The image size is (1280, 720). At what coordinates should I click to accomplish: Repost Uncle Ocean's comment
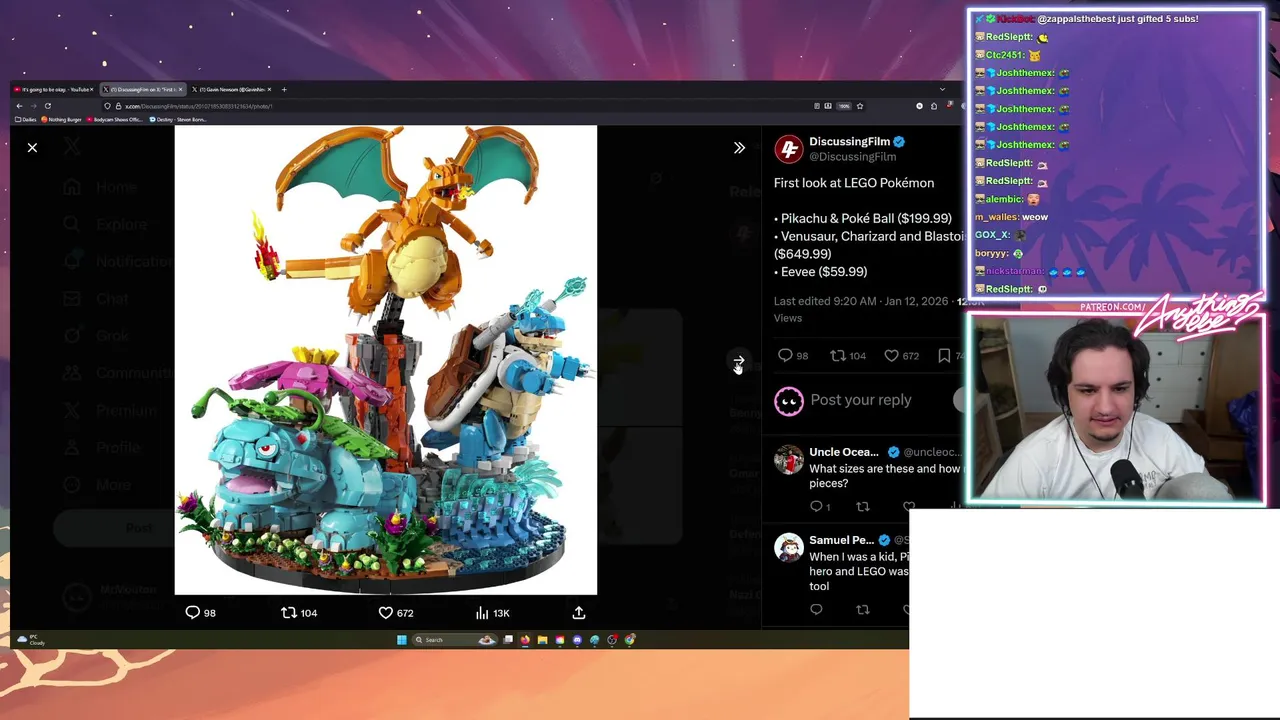[863, 507]
